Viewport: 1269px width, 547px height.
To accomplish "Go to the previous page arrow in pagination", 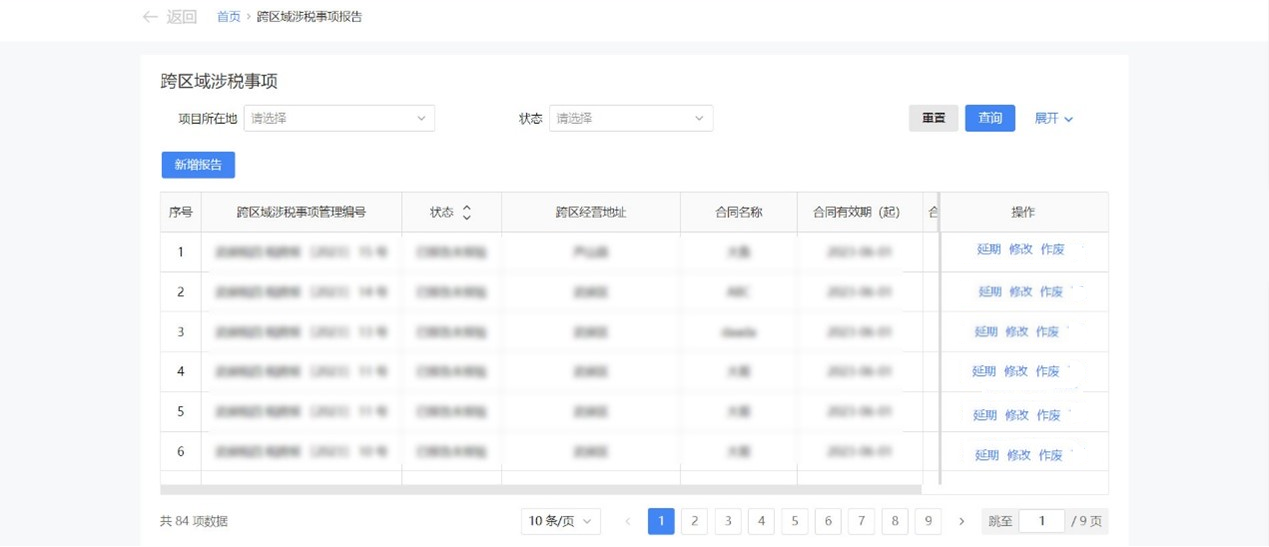I will point(628,521).
